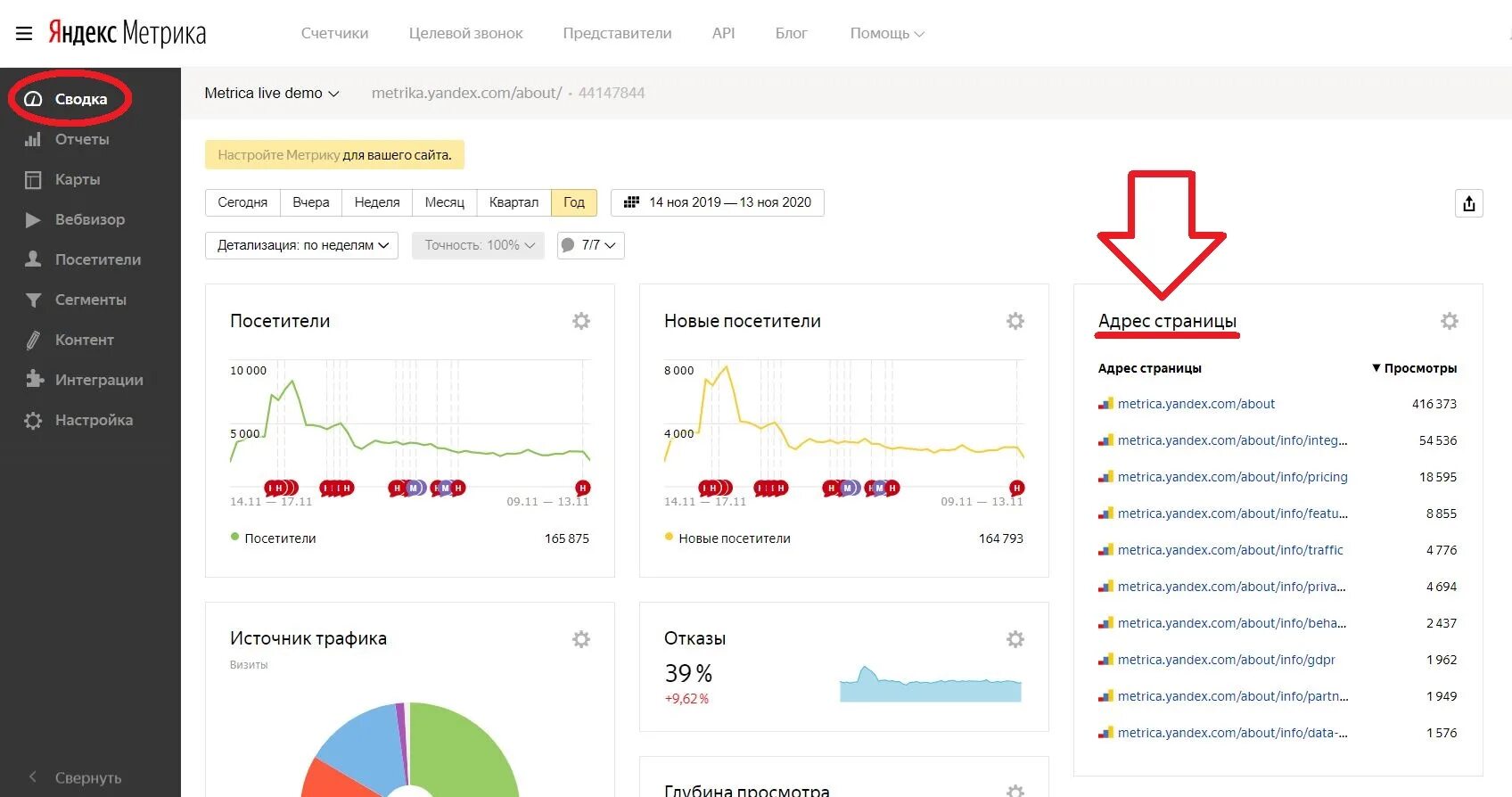This screenshot has width=1512, height=797.
Task: Open the /about/info/pricing page link
Action: tap(1233, 477)
